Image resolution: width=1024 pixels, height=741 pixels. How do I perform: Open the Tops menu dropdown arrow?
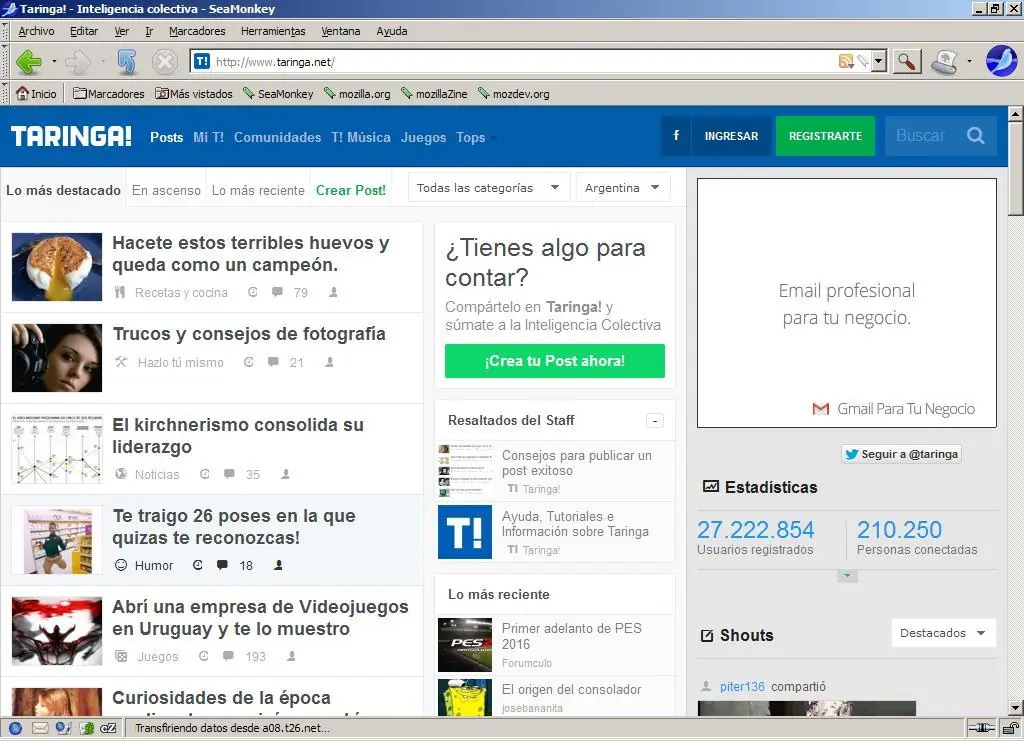(x=494, y=138)
